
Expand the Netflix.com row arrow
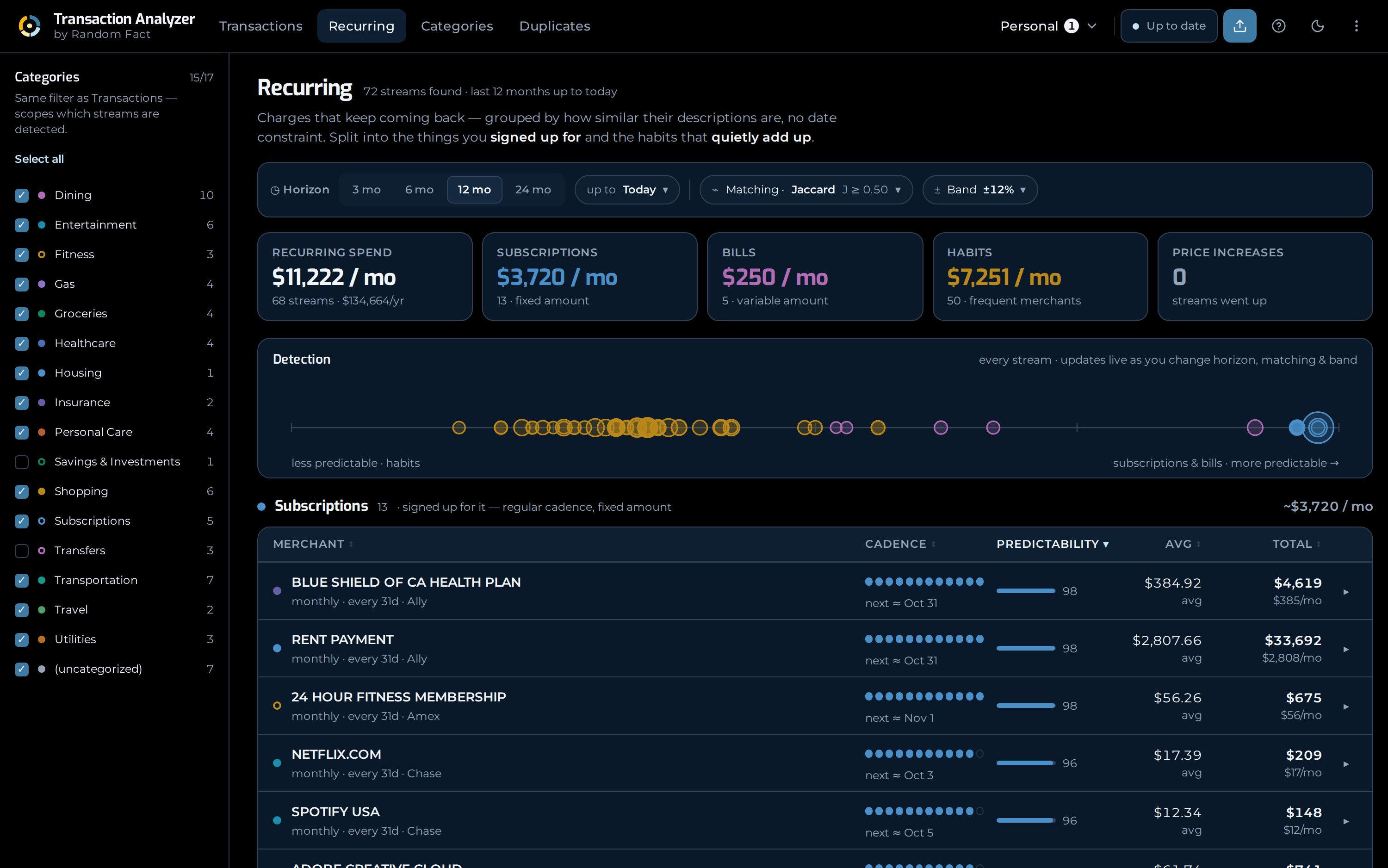[x=1346, y=763]
